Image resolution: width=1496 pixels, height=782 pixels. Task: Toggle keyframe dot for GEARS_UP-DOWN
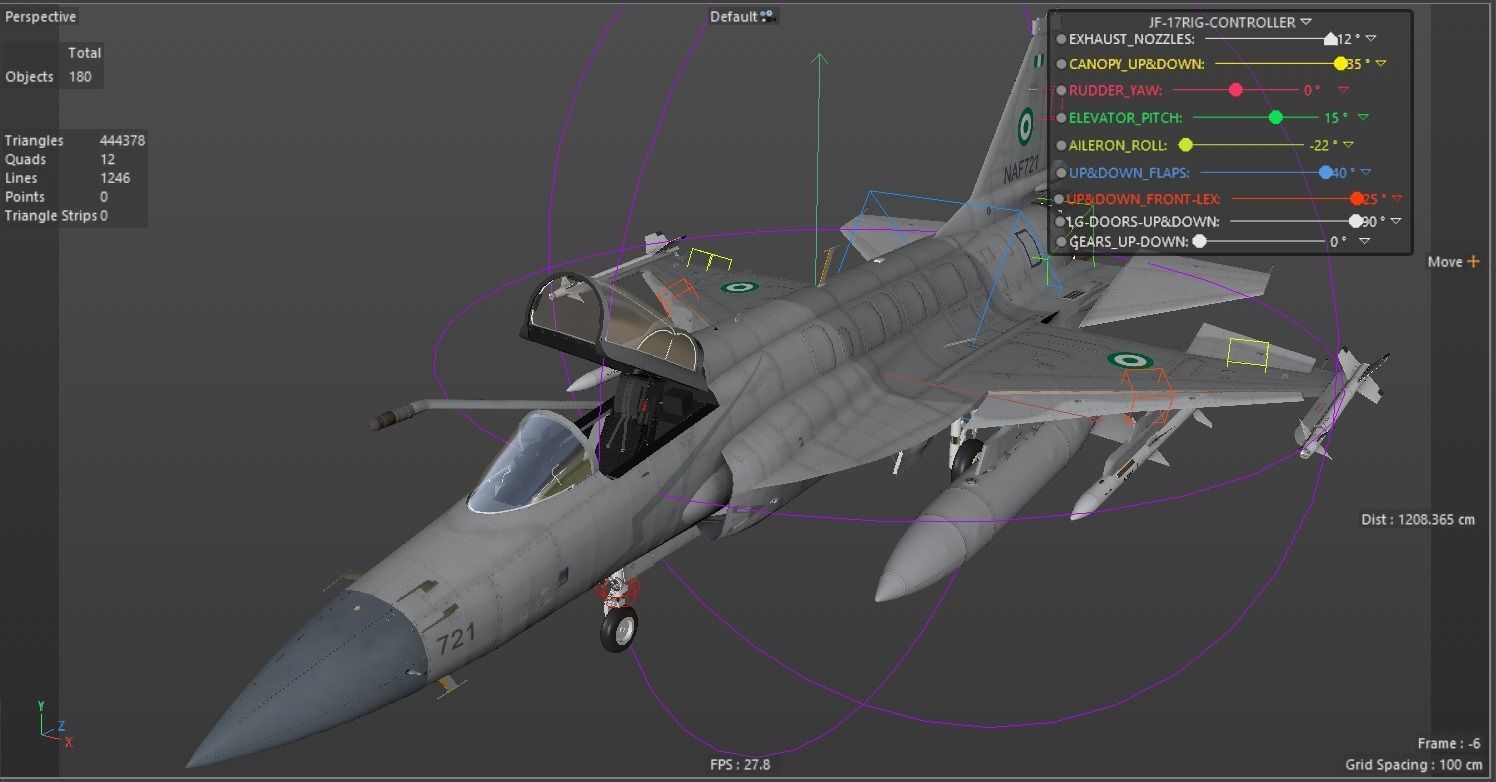click(1061, 242)
